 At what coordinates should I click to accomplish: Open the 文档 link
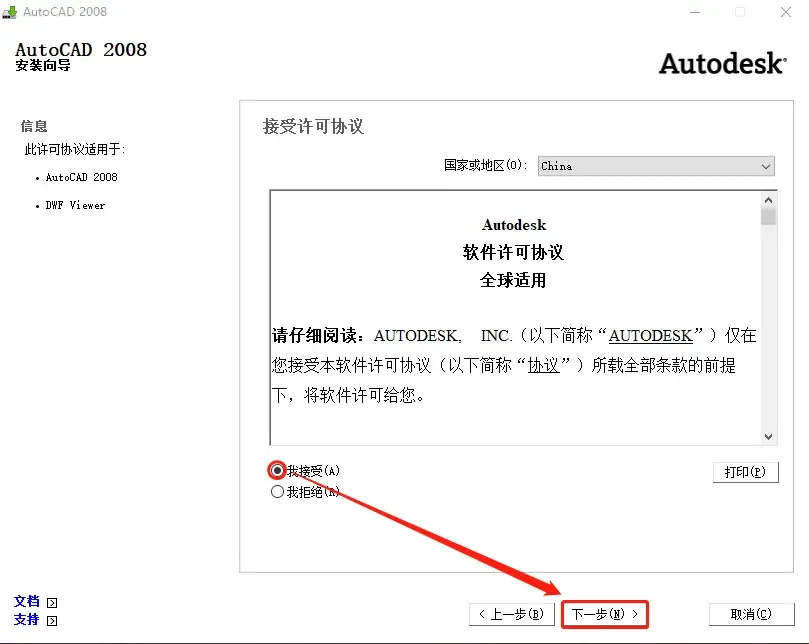pyautogui.click(x=27, y=601)
